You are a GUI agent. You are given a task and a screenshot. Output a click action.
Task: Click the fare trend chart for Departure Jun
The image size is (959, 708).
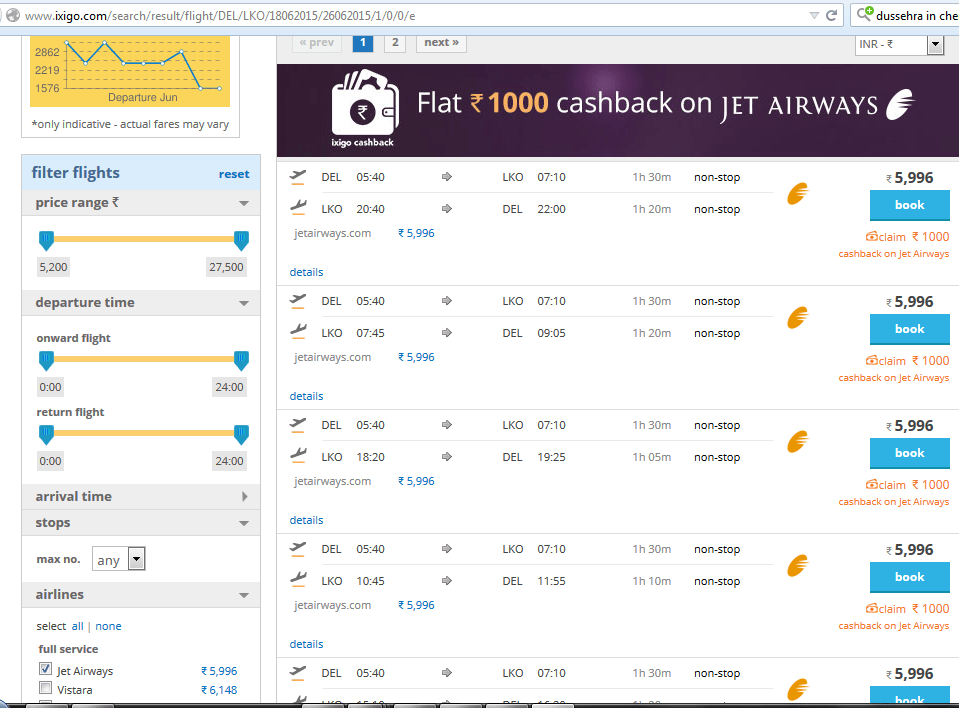(x=130, y=71)
